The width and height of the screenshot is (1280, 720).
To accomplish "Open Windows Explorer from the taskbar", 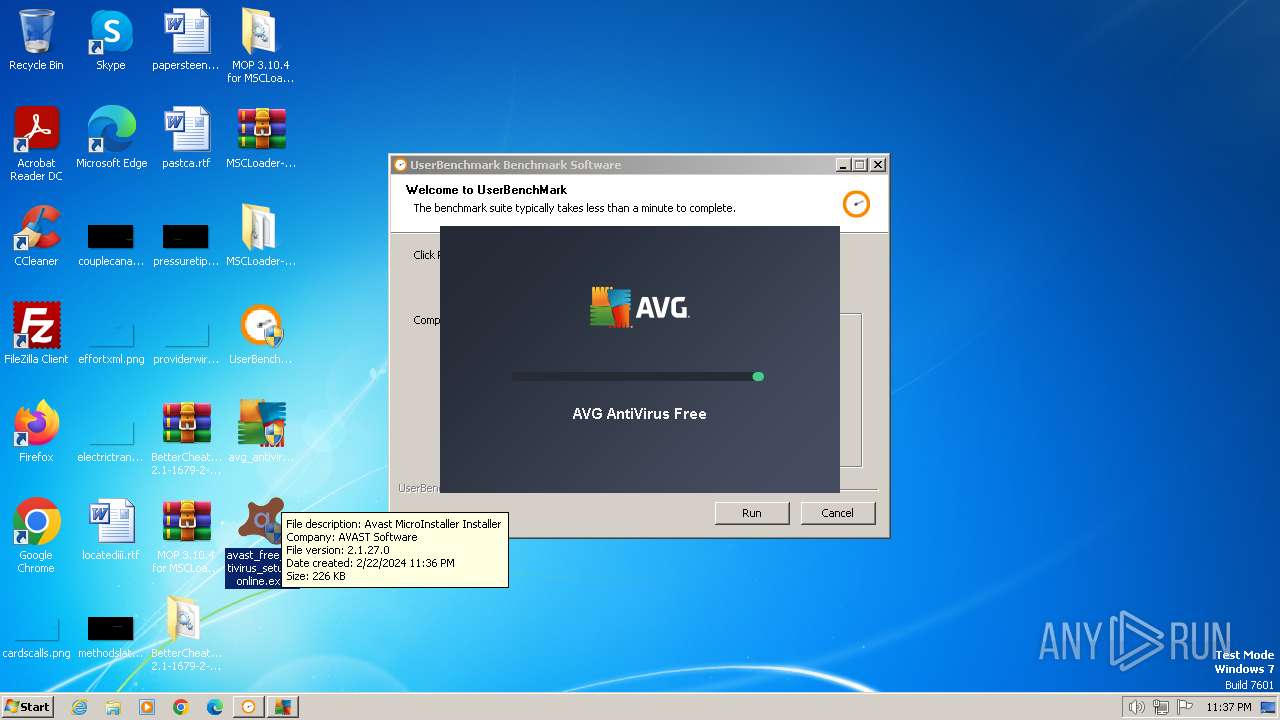I will click(x=113, y=707).
